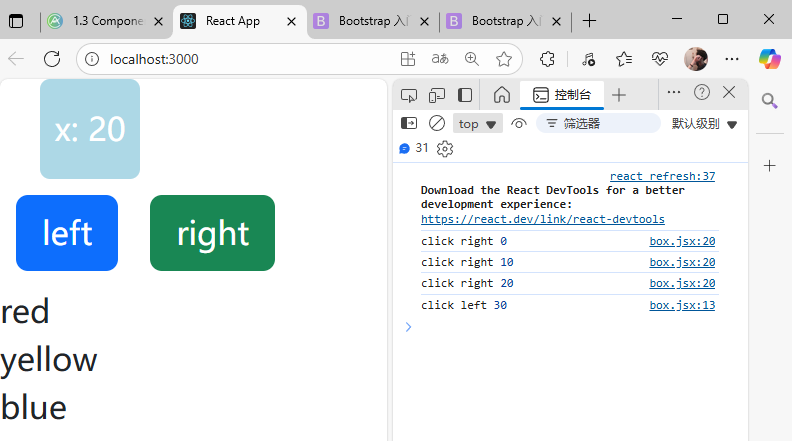Click the yellow text

coord(48,360)
